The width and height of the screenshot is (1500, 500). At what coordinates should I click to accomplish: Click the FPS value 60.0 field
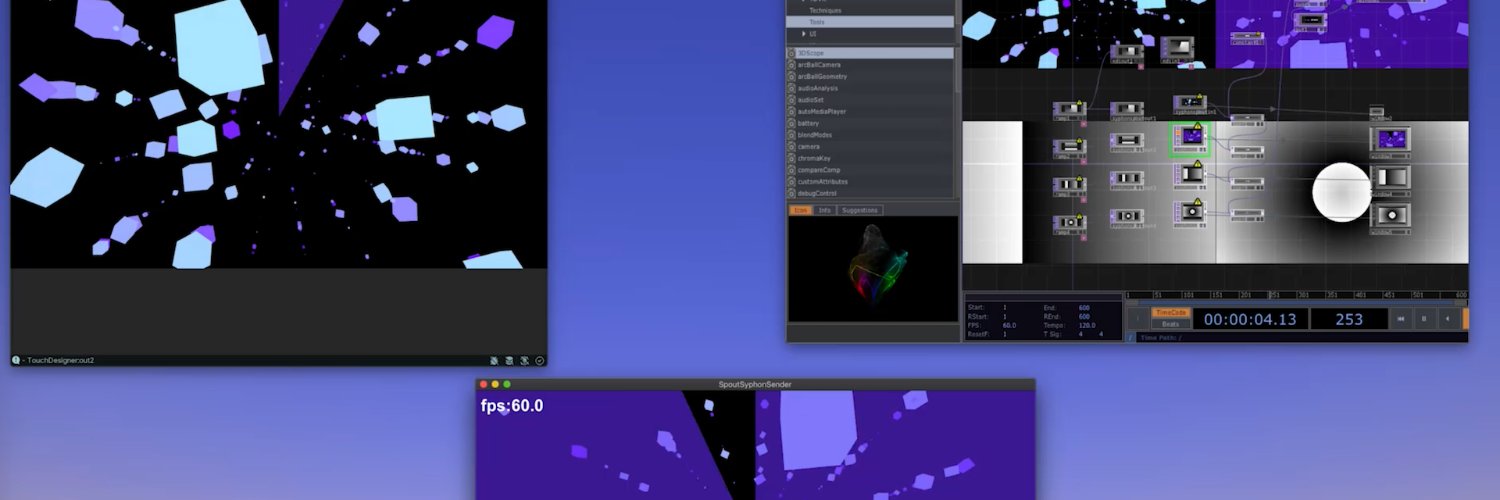pos(1011,325)
